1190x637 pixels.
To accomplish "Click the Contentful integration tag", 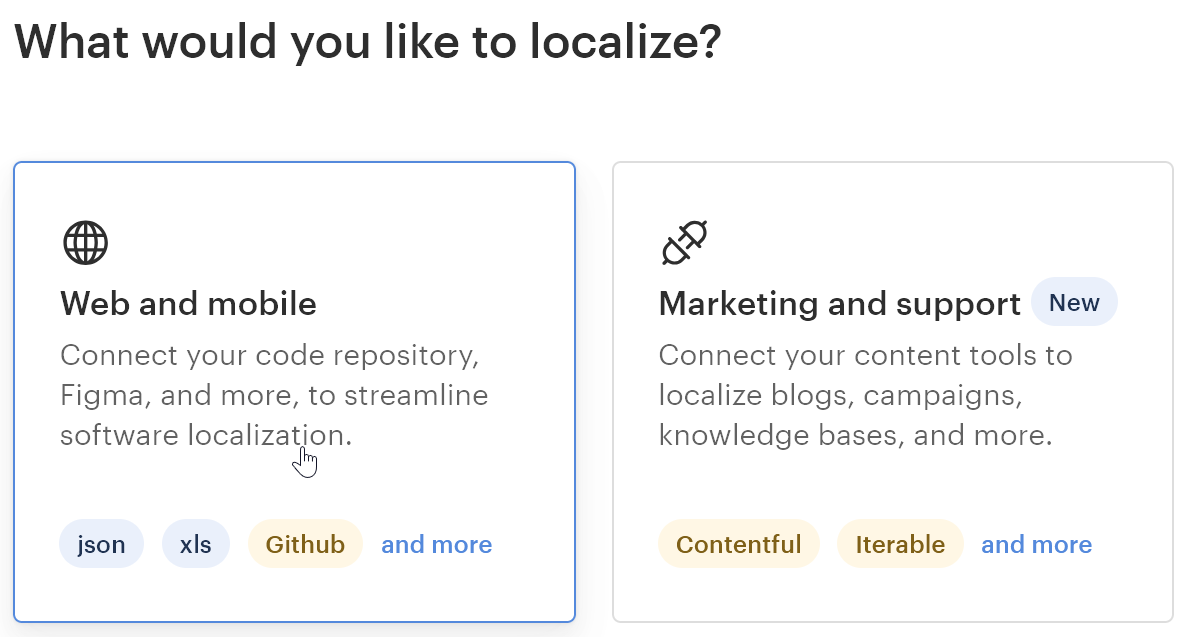I will click(738, 545).
